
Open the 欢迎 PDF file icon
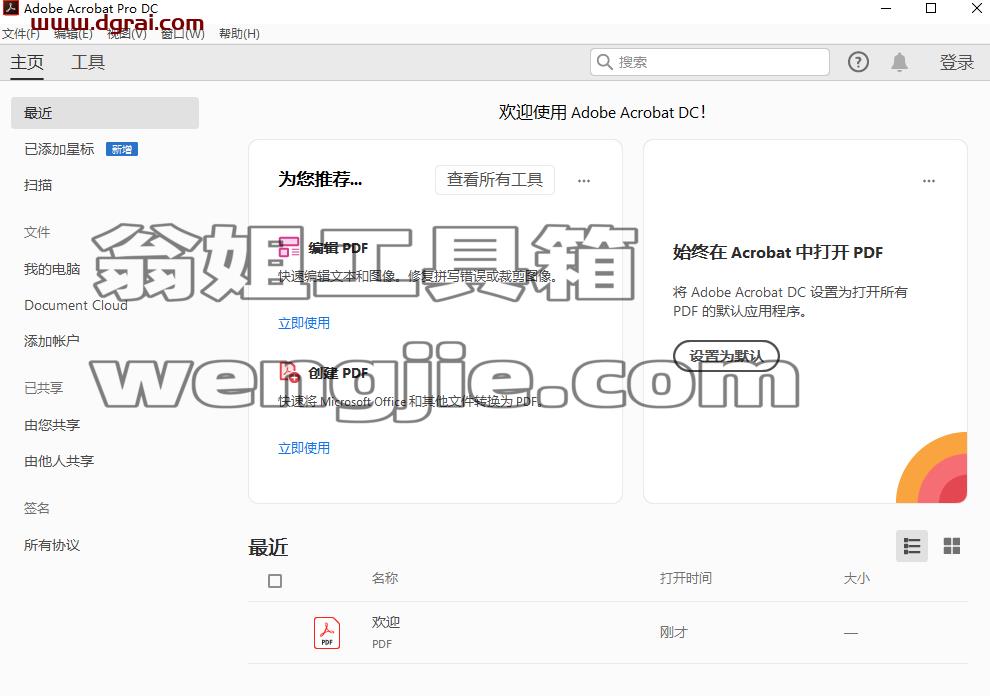(x=327, y=633)
